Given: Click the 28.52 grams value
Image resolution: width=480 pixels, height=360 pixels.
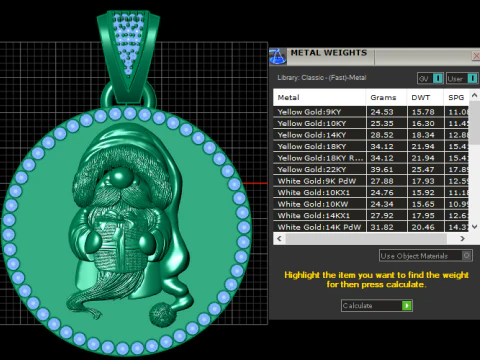Looking at the screenshot, I should pos(382,135).
